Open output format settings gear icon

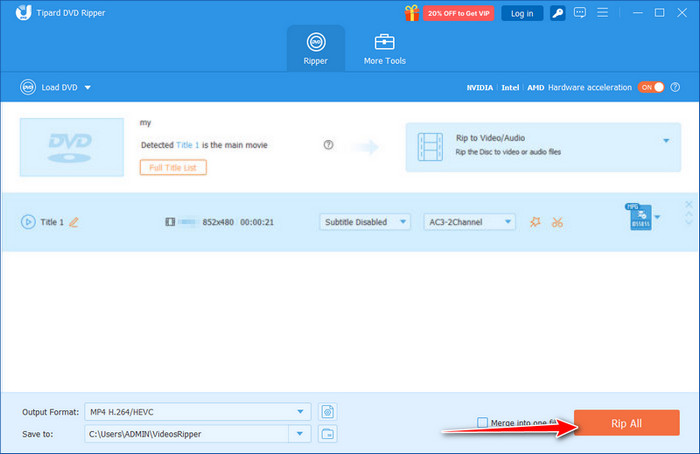[x=328, y=411]
